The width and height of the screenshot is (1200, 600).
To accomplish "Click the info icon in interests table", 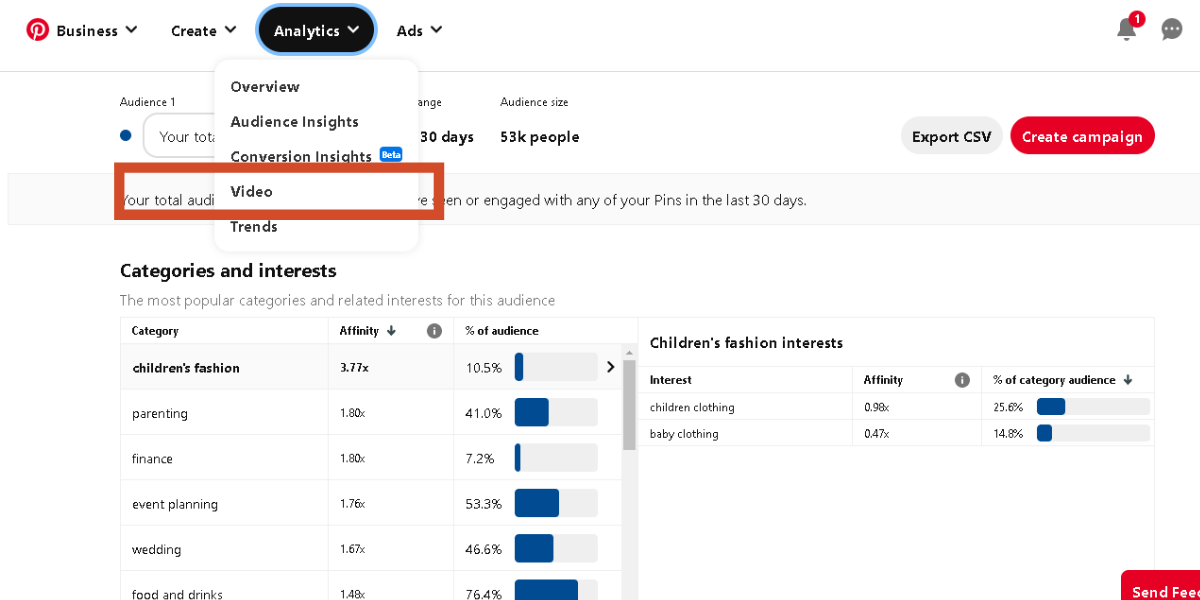I will 962,380.
